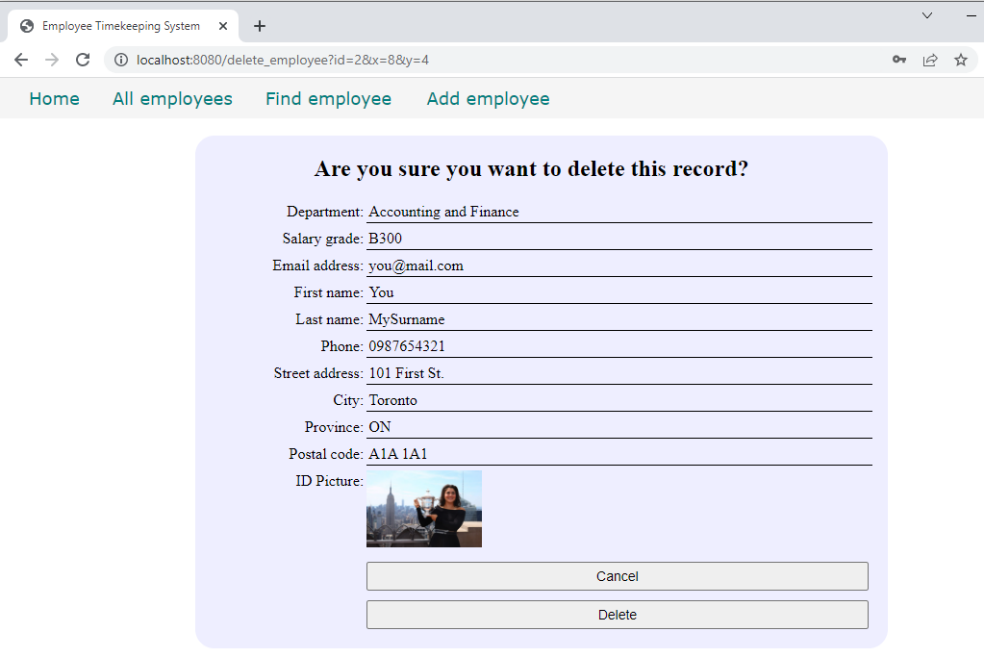984x657 pixels.
Task: Click the browser forward arrow
Action: 52,60
